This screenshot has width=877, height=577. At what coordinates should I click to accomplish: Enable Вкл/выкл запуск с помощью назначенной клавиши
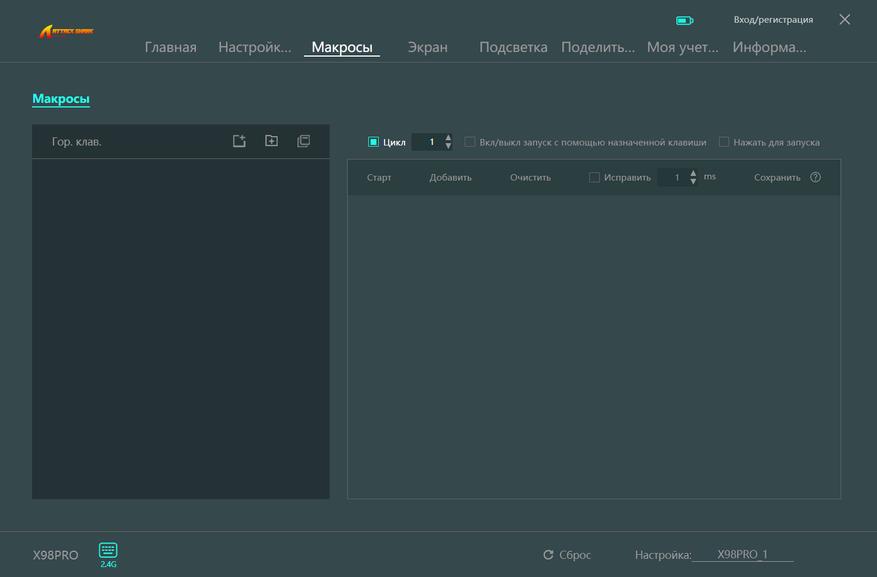[x=470, y=142]
